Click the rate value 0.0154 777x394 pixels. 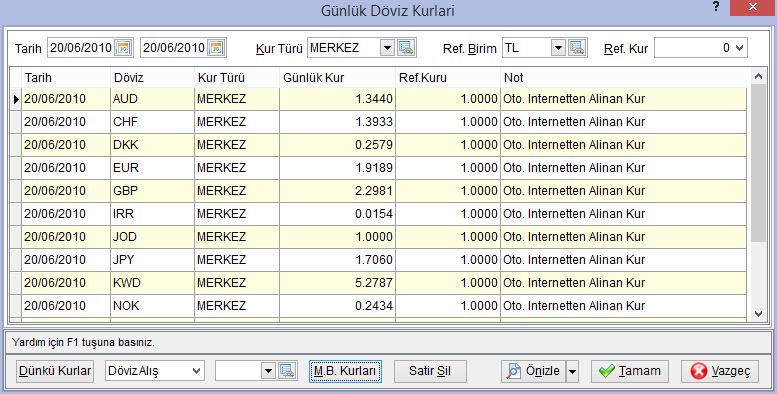[x=374, y=214]
